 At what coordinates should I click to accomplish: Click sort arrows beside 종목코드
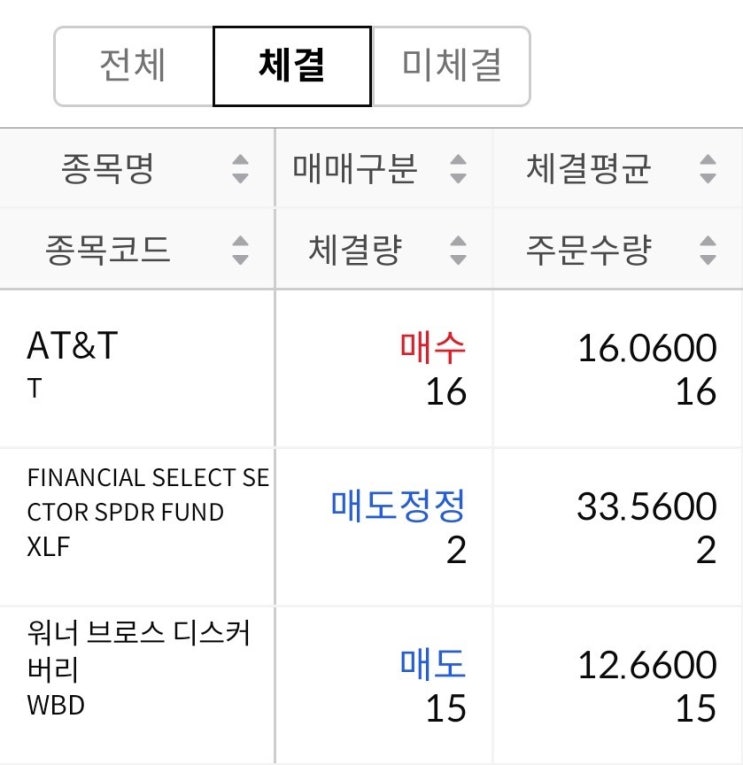(x=240, y=249)
